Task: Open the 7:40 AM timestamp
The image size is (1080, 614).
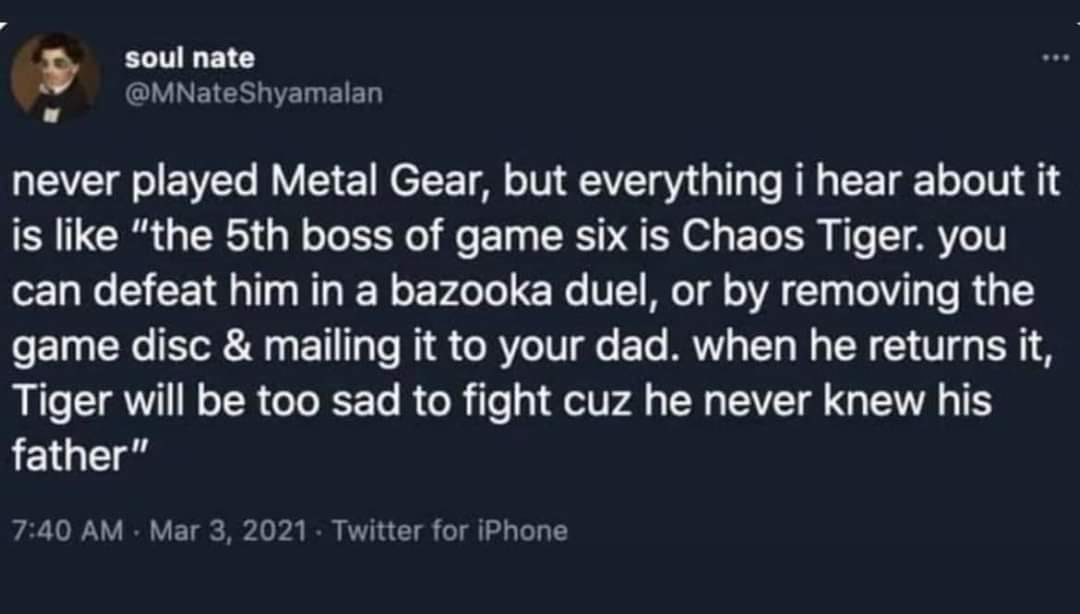Action: [68, 531]
